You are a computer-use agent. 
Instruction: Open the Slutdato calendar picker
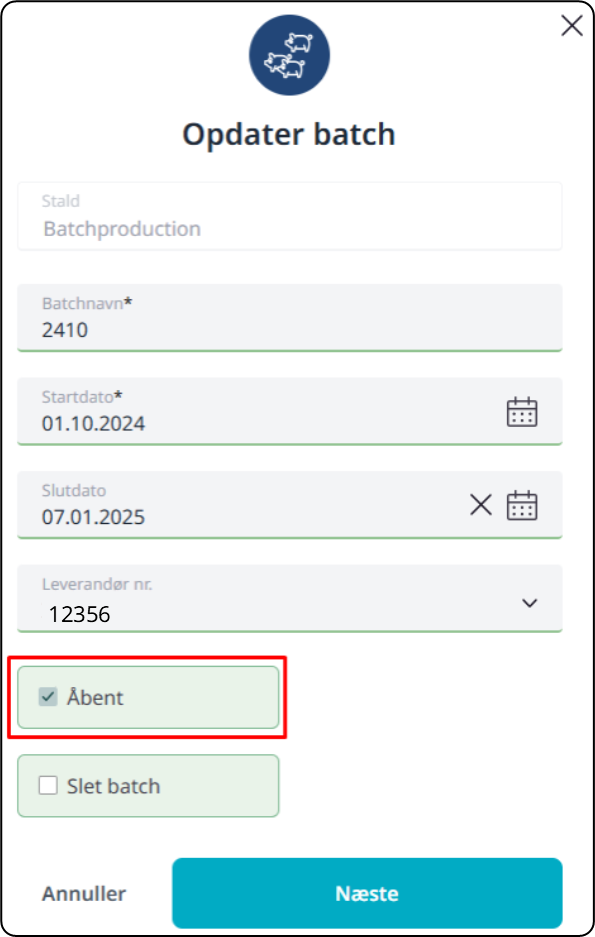pyautogui.click(x=522, y=506)
